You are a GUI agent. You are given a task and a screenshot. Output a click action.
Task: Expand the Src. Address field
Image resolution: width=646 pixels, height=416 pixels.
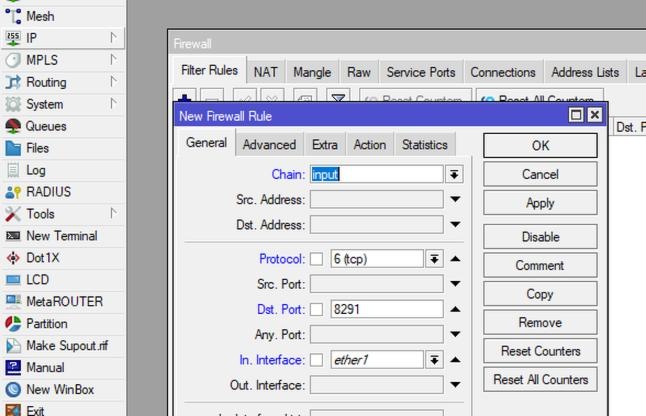click(x=455, y=199)
